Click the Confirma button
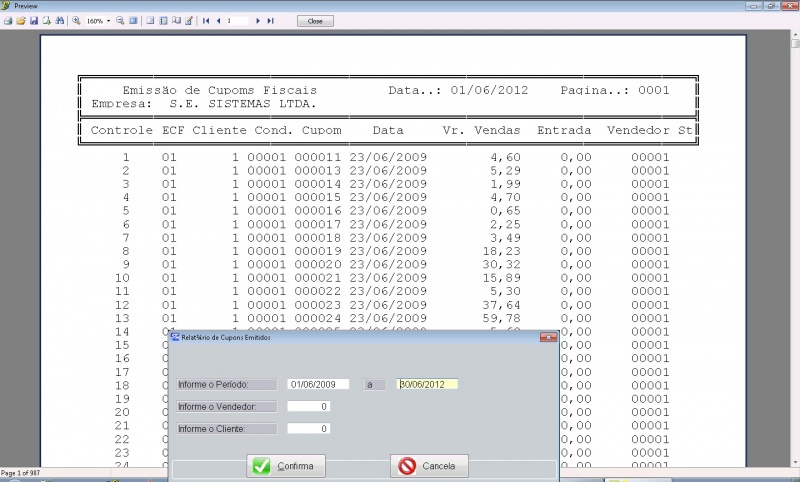The height and width of the screenshot is (482, 800). pos(286,466)
